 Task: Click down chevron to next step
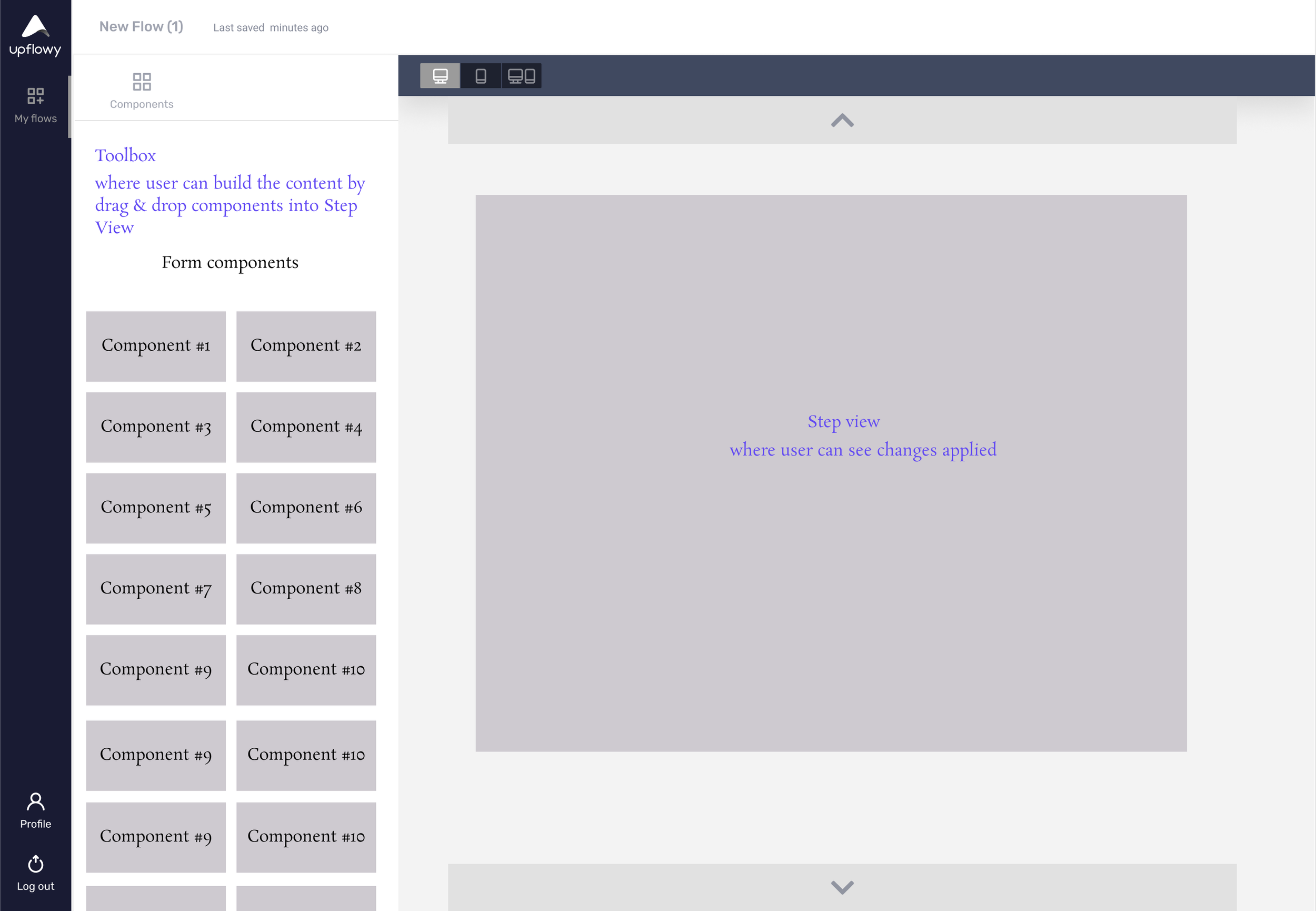842,886
